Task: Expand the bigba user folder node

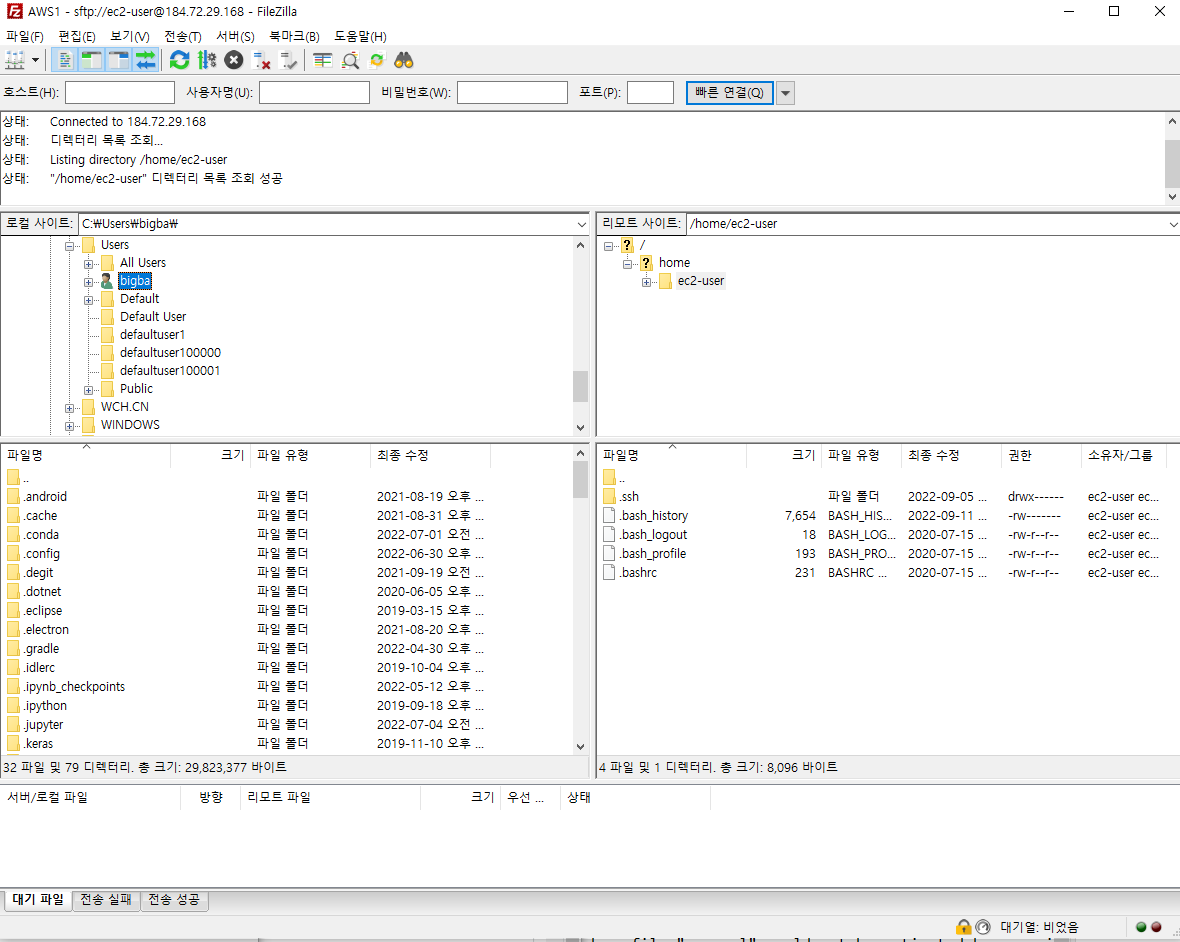Action: coord(88,281)
